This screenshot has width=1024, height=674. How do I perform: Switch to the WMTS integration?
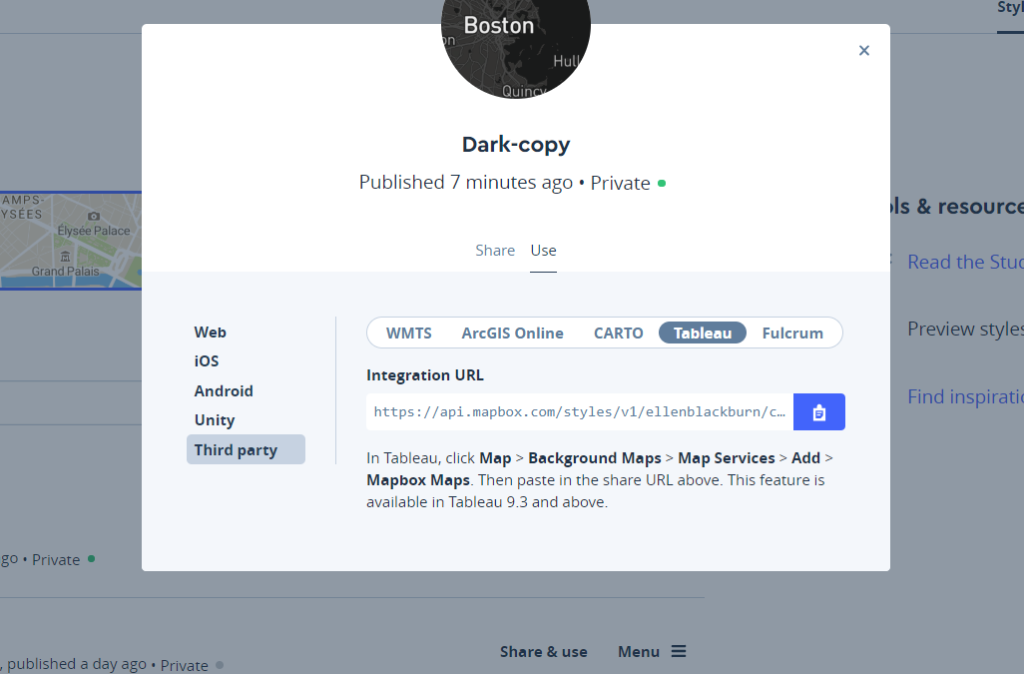[x=409, y=333]
